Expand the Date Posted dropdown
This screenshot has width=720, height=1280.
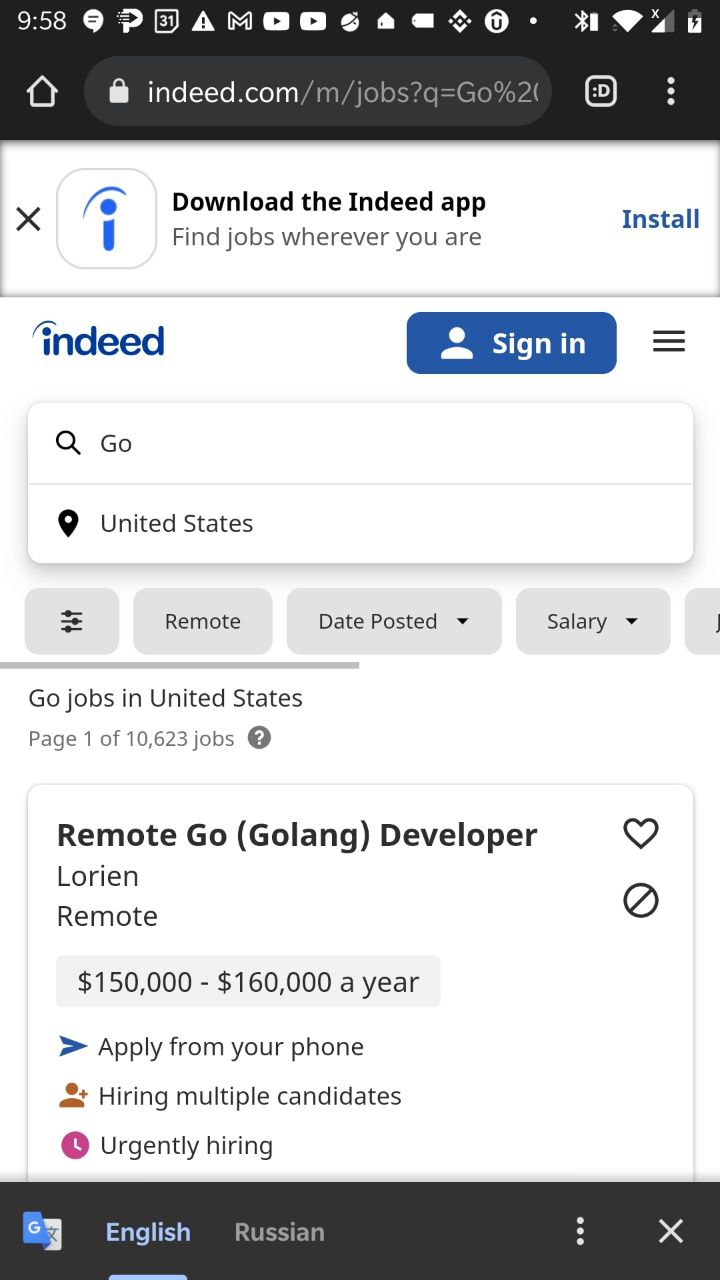(394, 621)
